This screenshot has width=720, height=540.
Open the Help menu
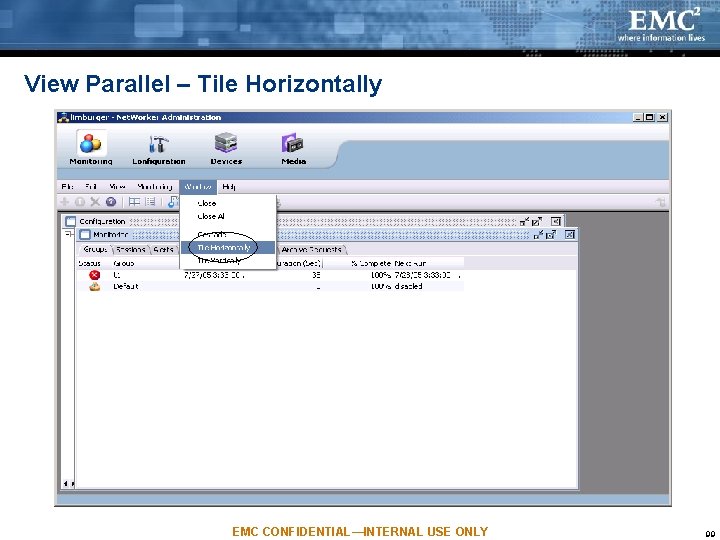click(229, 186)
